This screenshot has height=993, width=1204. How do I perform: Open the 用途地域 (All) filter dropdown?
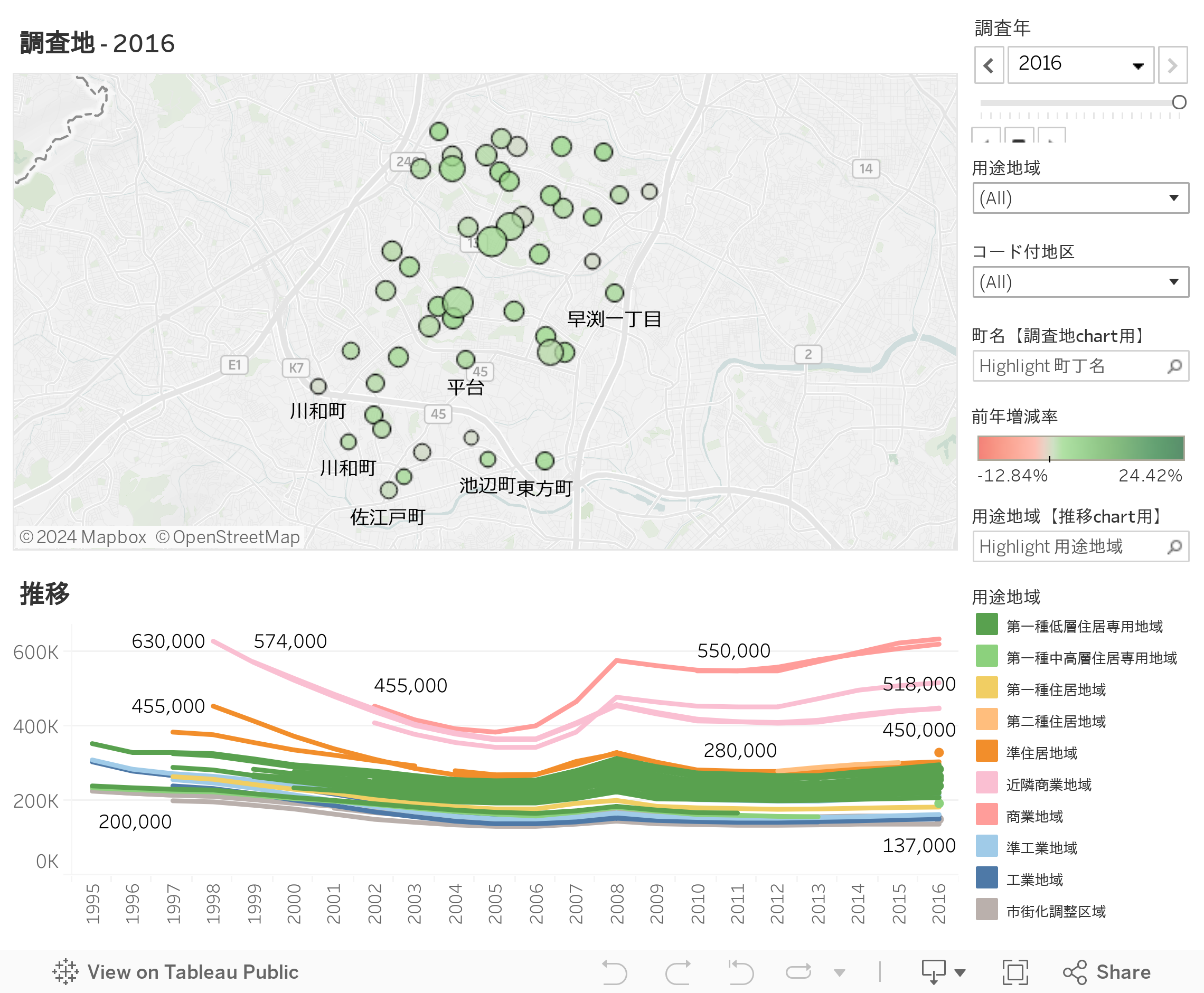1080,198
